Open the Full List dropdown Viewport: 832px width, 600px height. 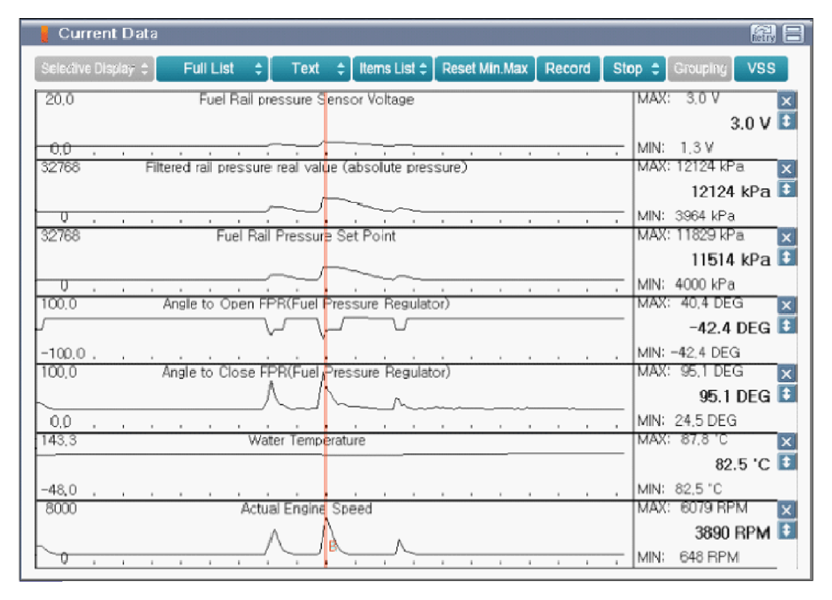pos(213,69)
